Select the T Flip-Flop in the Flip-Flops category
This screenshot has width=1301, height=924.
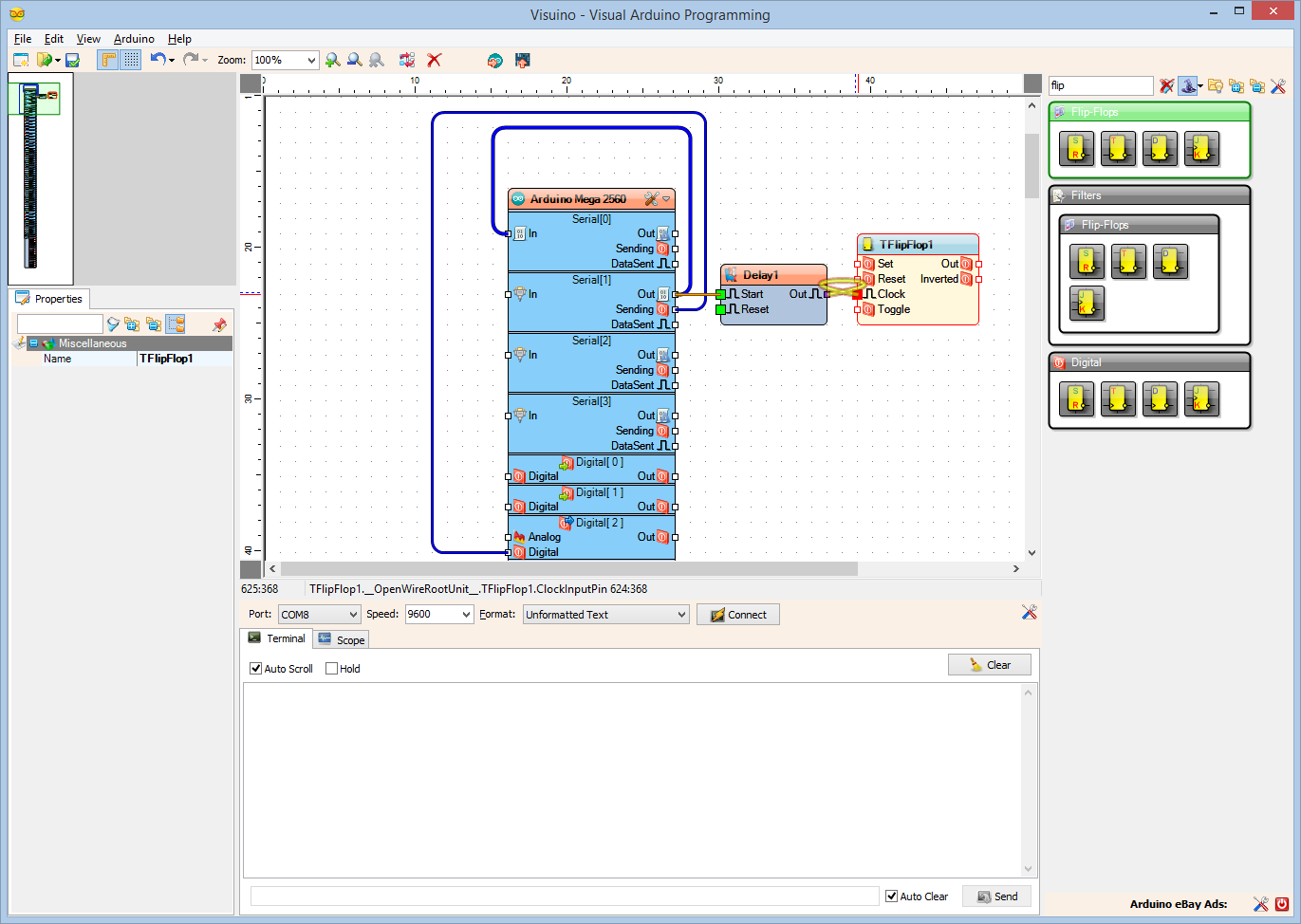coord(1118,149)
